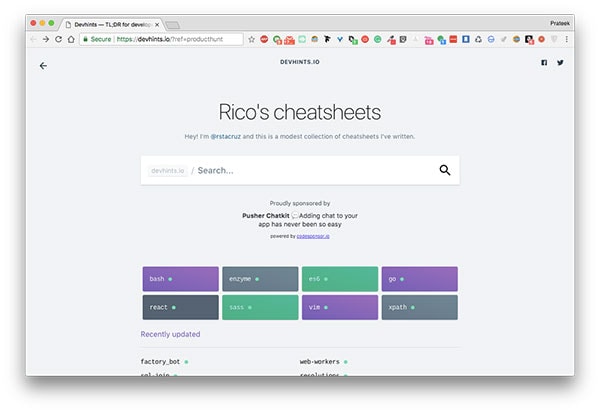This screenshot has width=600, height=412.
Task: Click the devhints.io prefix in search box
Action: 168,171
